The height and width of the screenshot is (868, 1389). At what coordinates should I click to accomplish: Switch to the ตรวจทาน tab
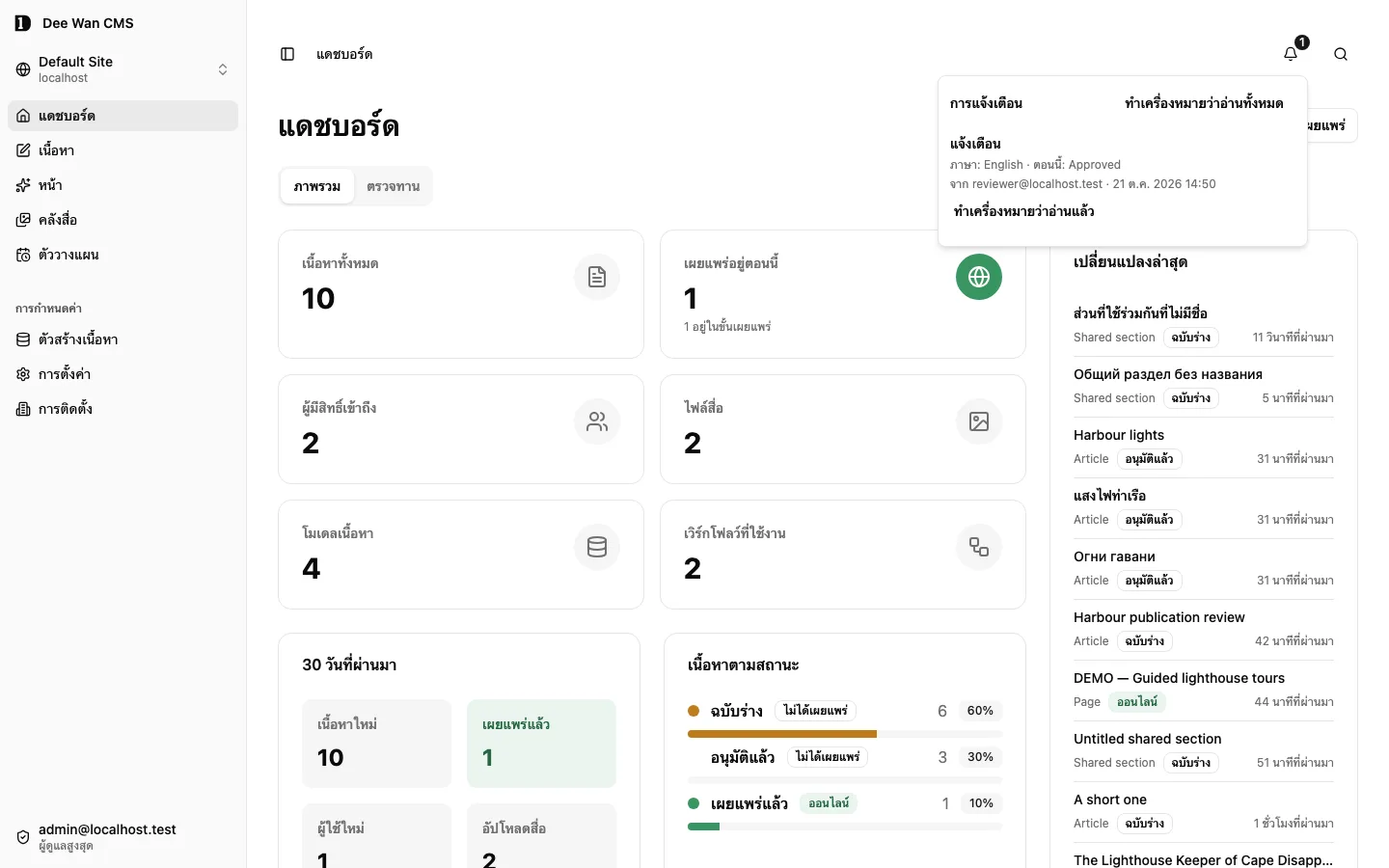(x=393, y=186)
